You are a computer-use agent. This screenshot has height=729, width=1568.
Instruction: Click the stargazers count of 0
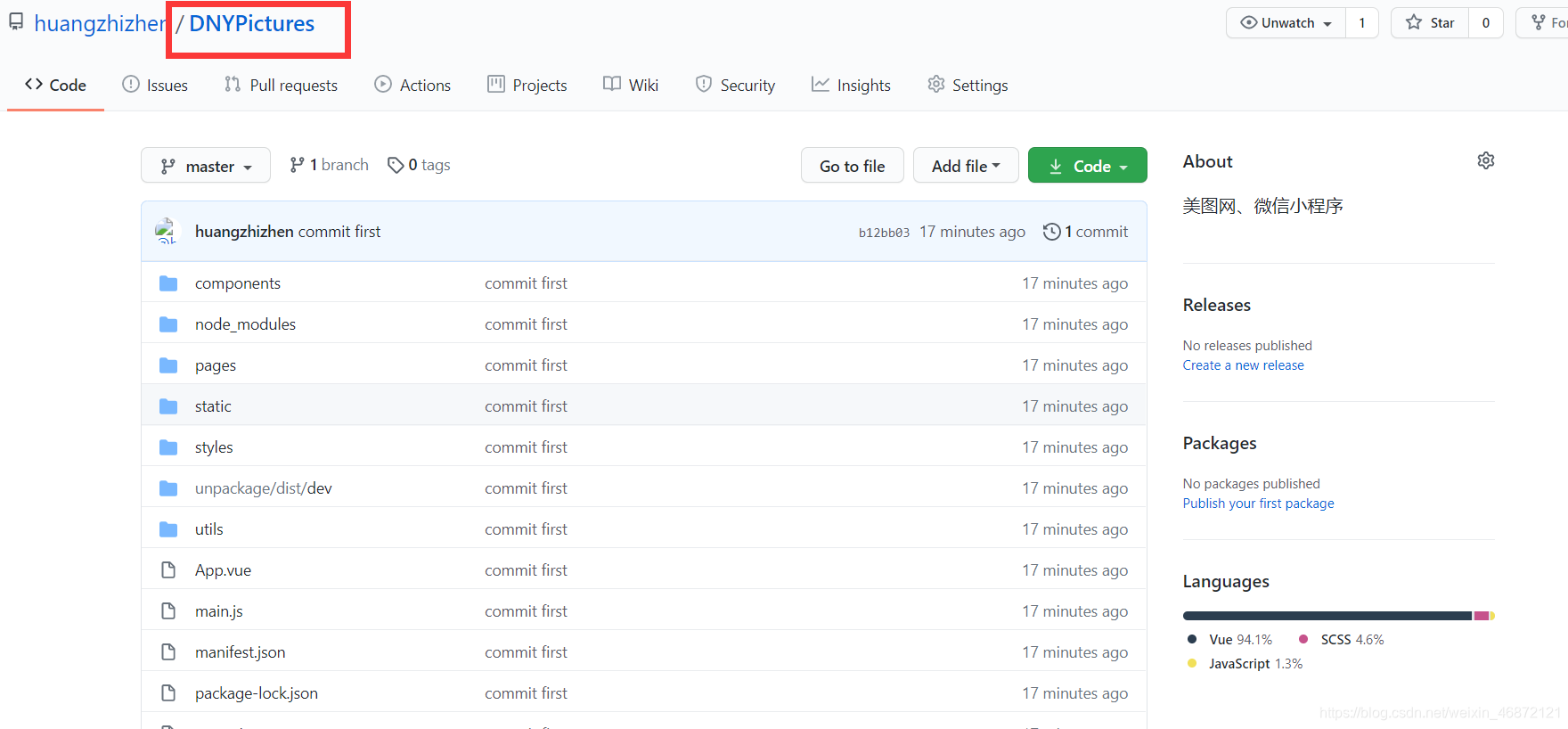pyautogui.click(x=1486, y=23)
